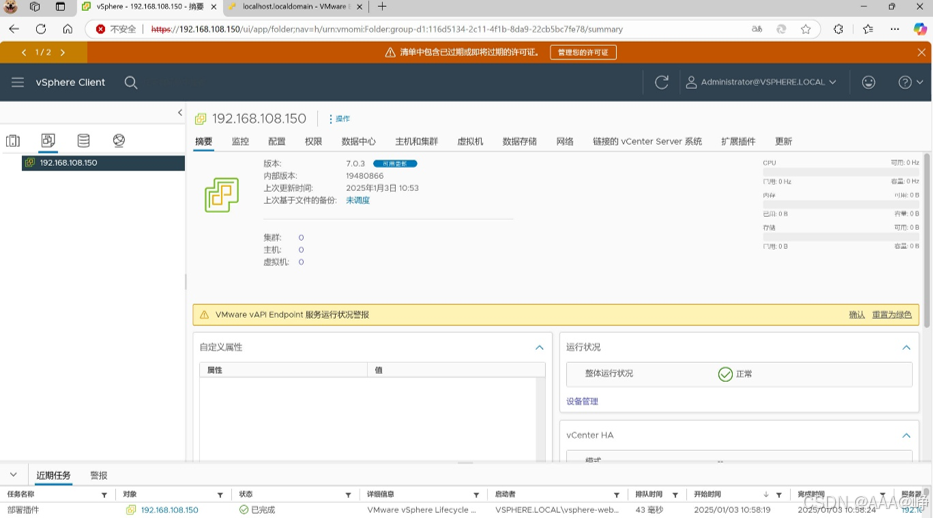The height and width of the screenshot is (518, 933).
Task: Open the help question mark menu
Action: point(910,82)
